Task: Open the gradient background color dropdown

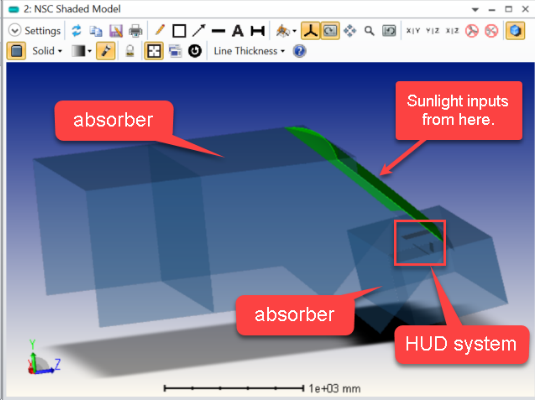Action: [82, 51]
